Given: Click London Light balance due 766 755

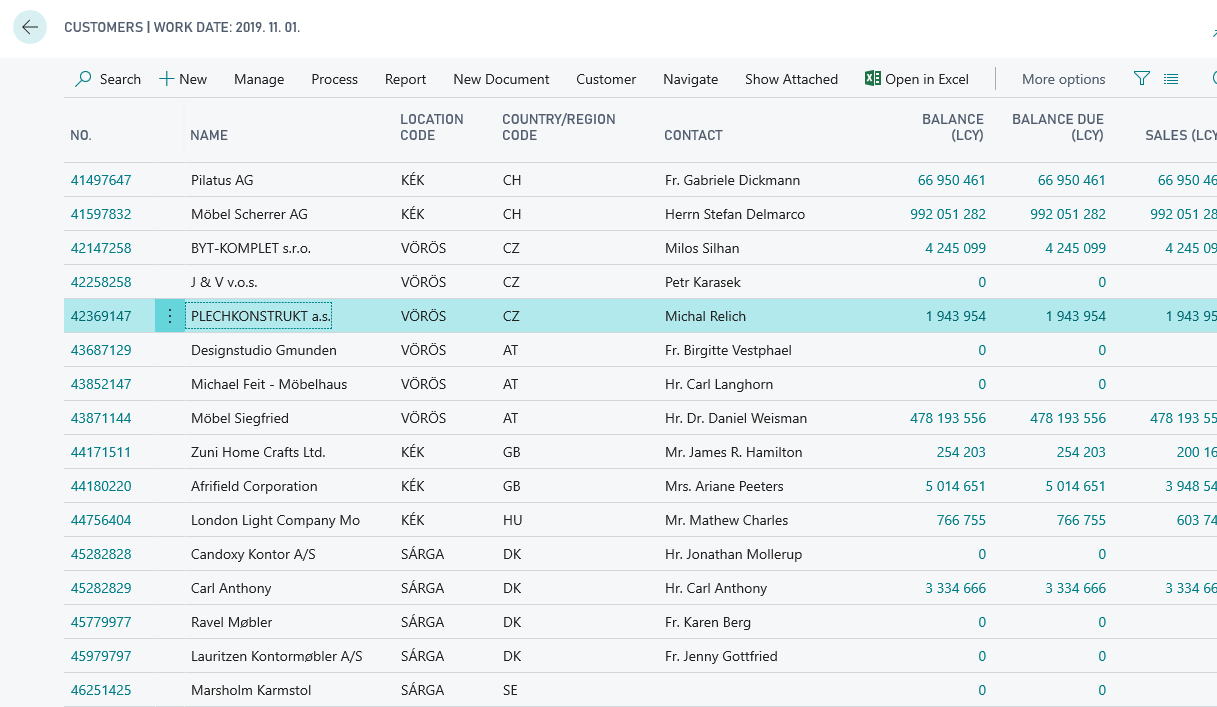Looking at the screenshot, I should click(x=1081, y=520).
